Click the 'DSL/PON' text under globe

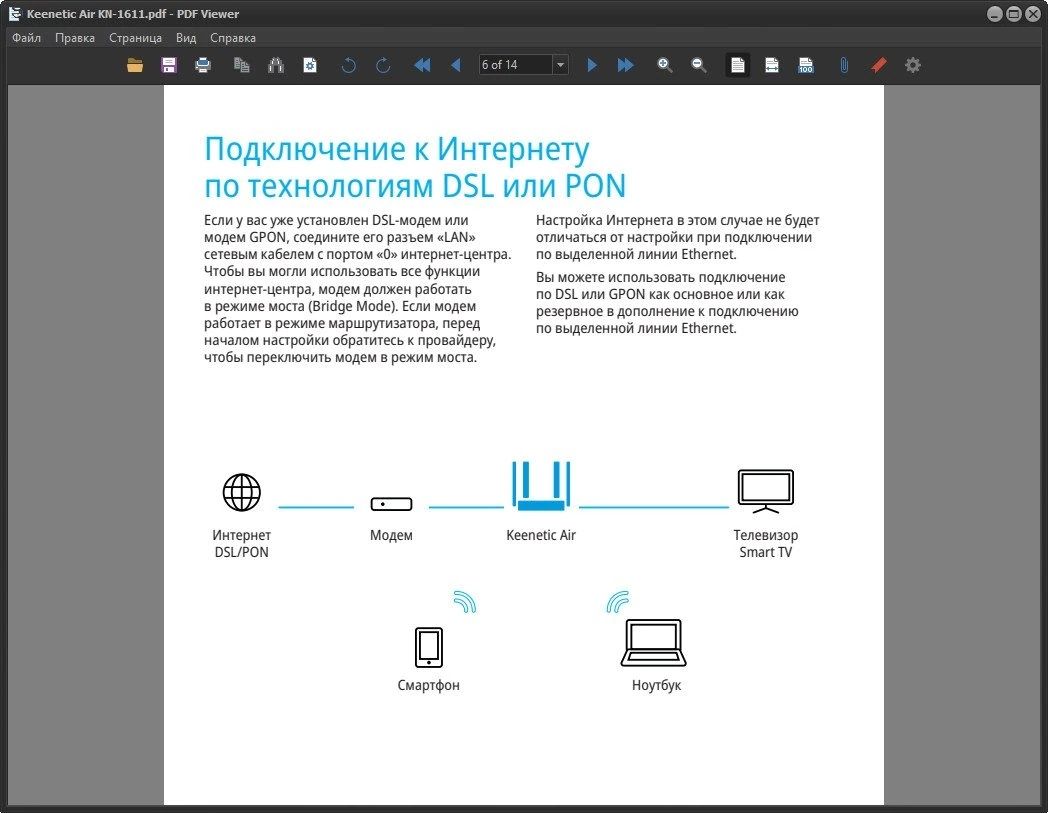(x=241, y=552)
